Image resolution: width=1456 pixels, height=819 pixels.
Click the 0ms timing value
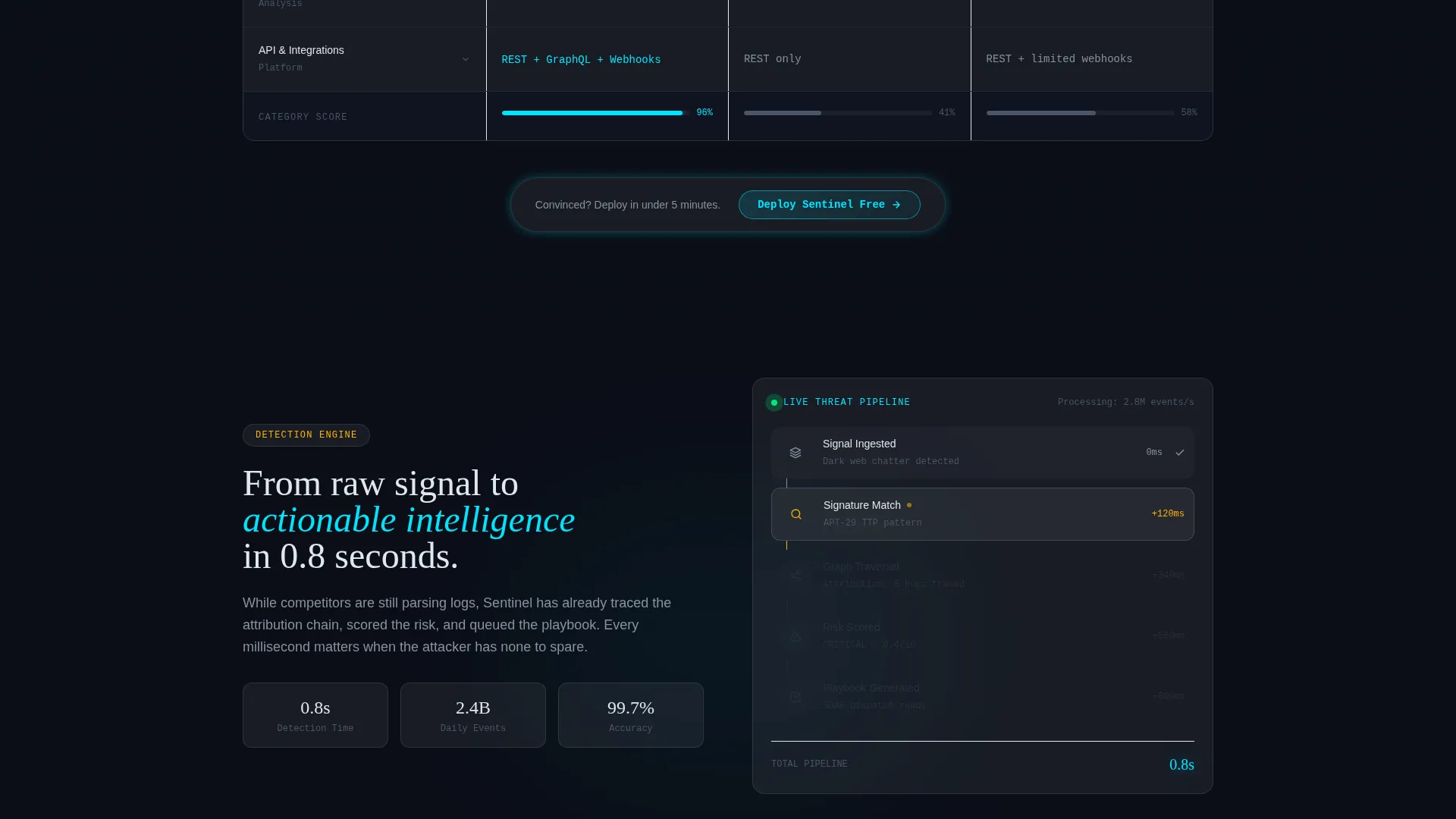pos(1154,453)
